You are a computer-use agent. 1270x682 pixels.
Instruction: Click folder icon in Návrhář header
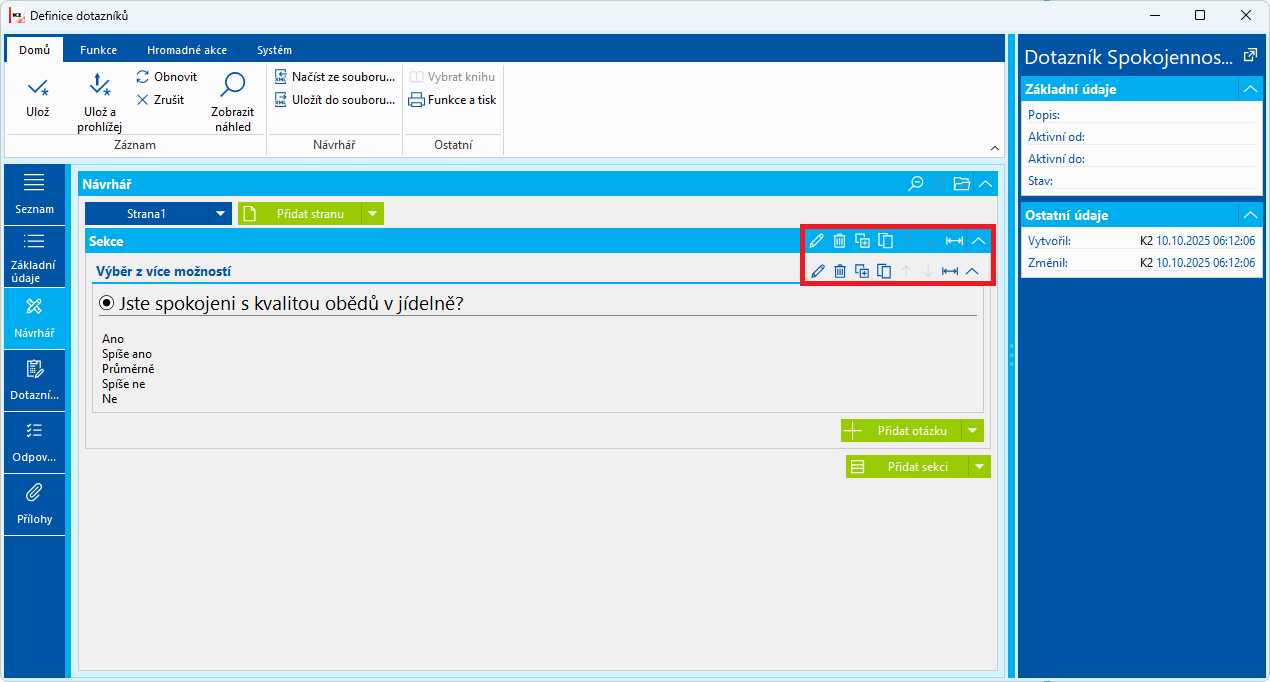961,184
